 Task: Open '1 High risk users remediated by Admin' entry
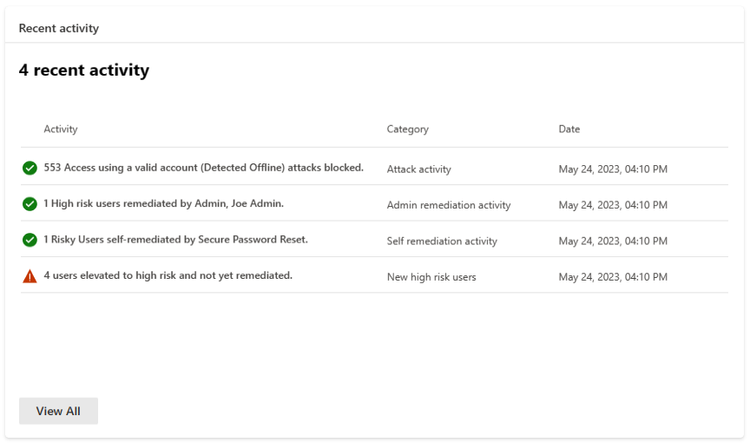point(163,204)
